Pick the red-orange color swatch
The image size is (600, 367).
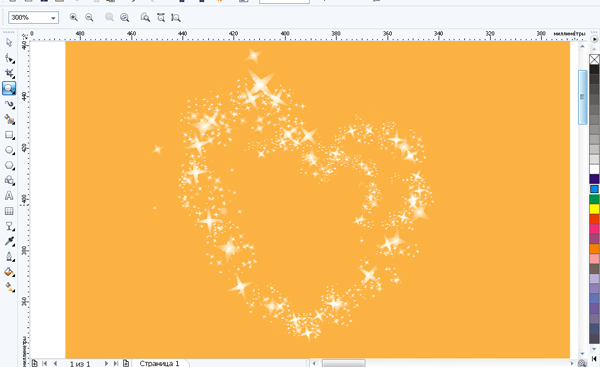coord(594,219)
